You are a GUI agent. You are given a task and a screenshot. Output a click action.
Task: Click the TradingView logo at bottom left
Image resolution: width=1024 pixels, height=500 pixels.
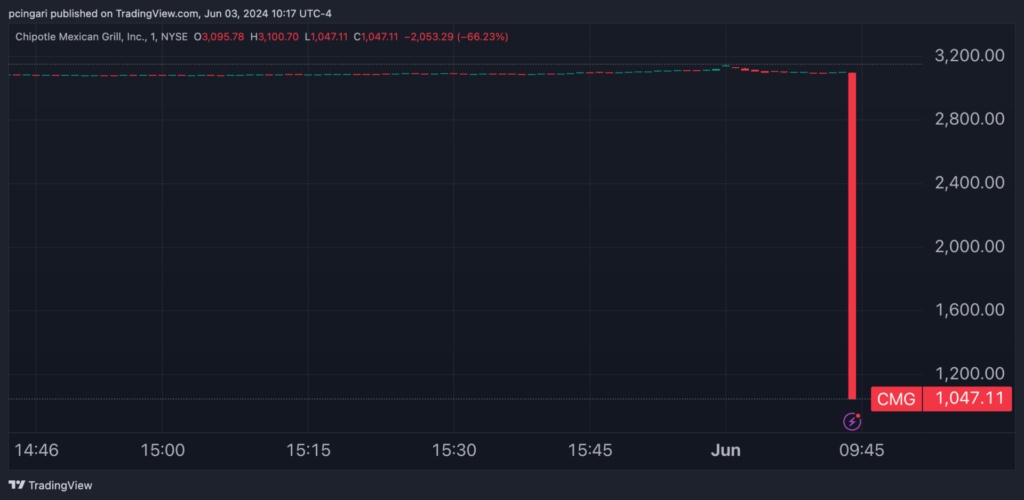[x=50, y=485]
